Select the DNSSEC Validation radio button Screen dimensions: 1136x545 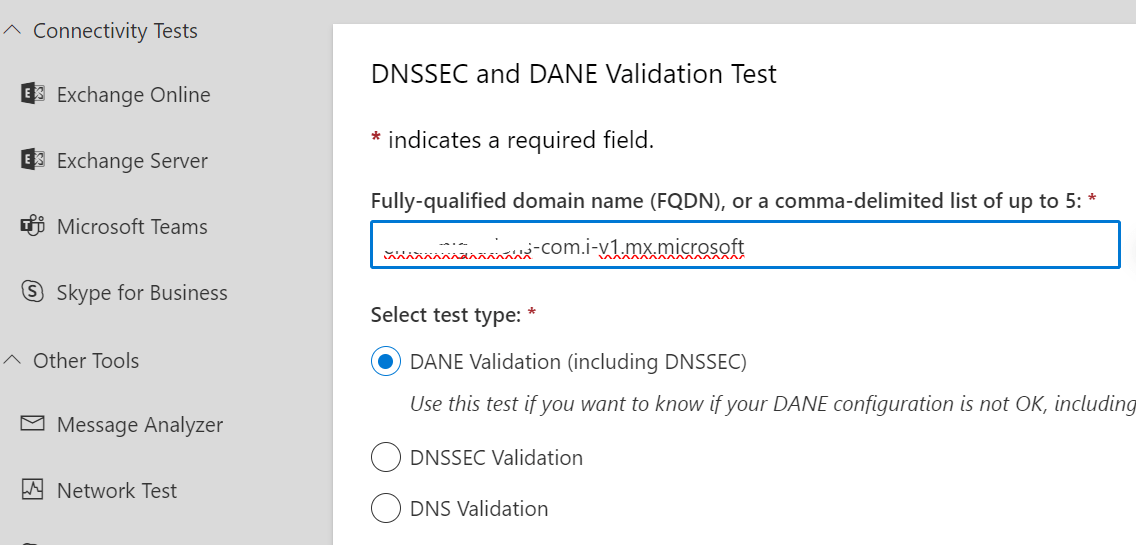[x=385, y=457]
